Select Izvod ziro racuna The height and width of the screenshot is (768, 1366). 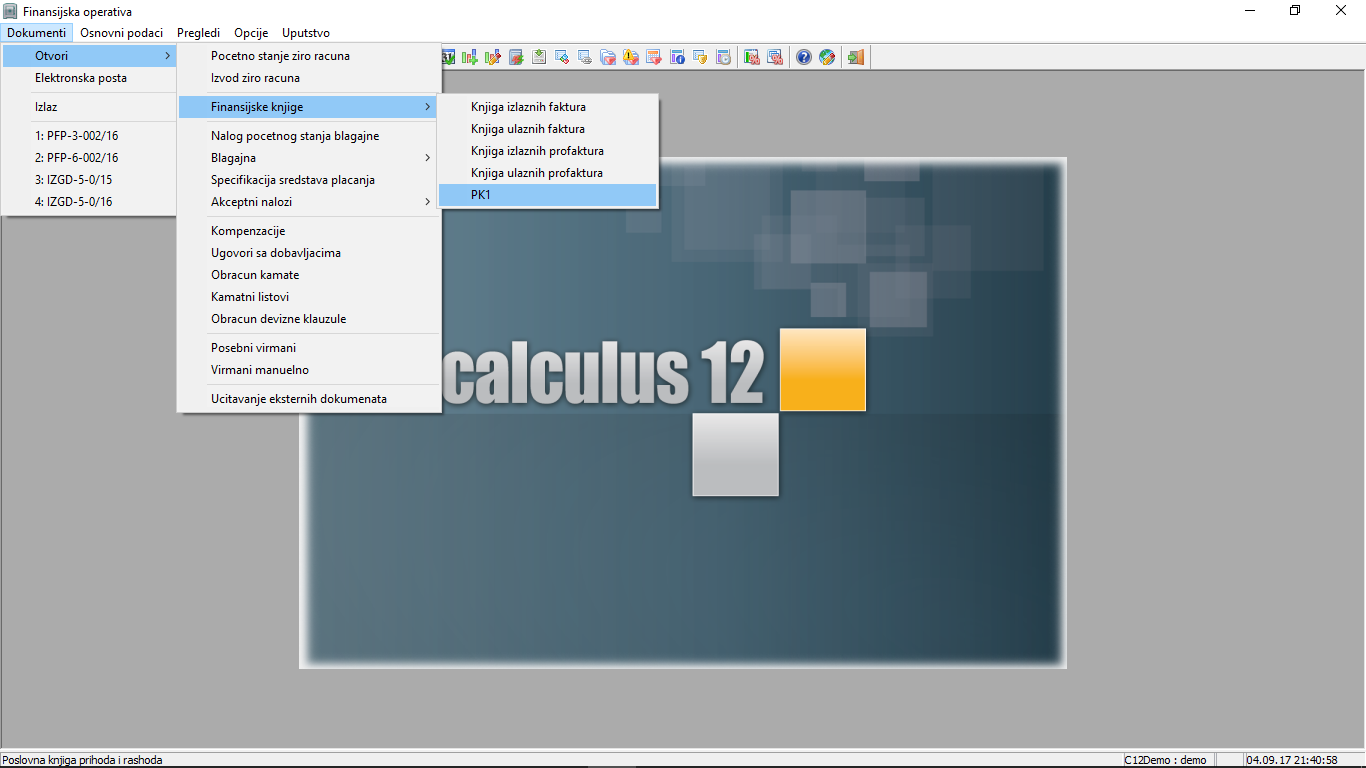[x=309, y=78]
